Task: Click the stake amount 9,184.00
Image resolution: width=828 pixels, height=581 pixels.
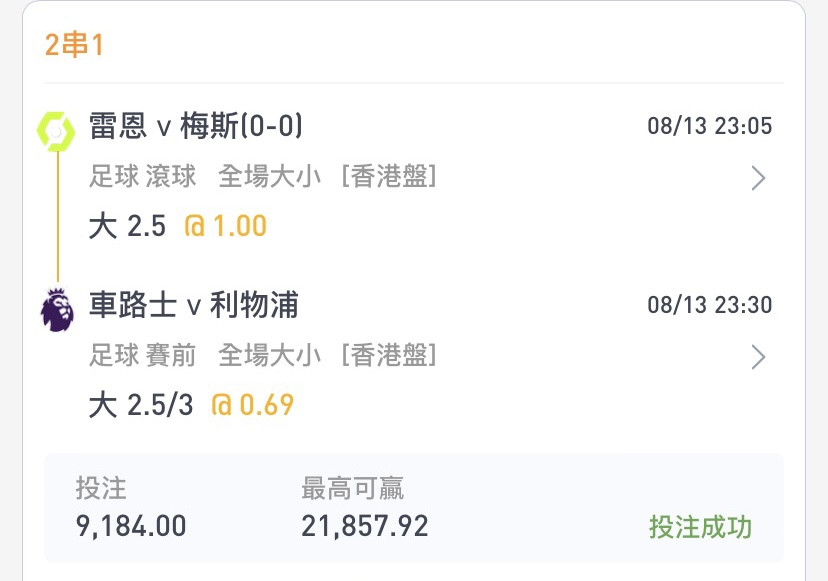Action: pos(131,526)
